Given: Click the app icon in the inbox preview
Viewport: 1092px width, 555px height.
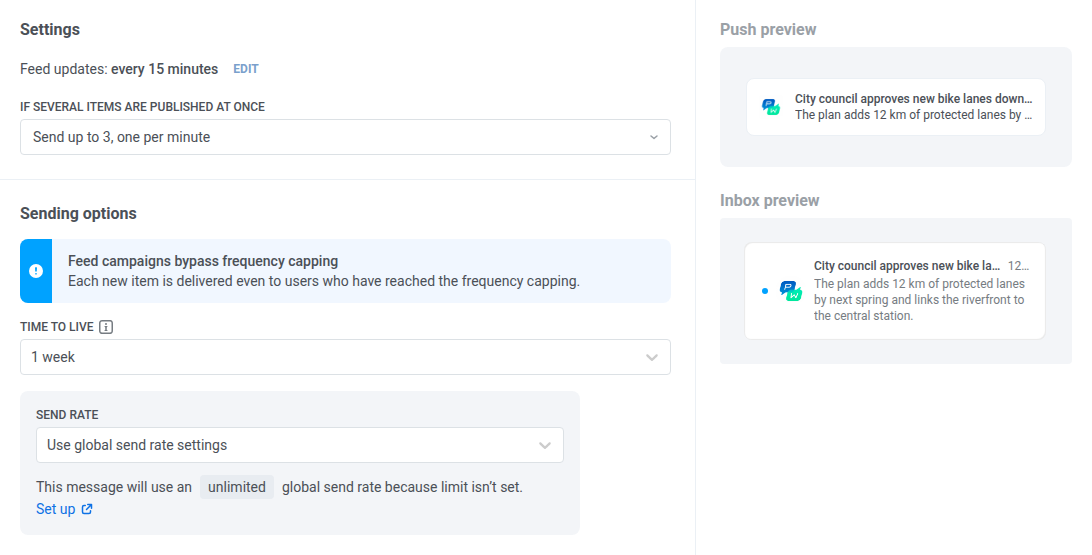Looking at the screenshot, I should 790,290.
